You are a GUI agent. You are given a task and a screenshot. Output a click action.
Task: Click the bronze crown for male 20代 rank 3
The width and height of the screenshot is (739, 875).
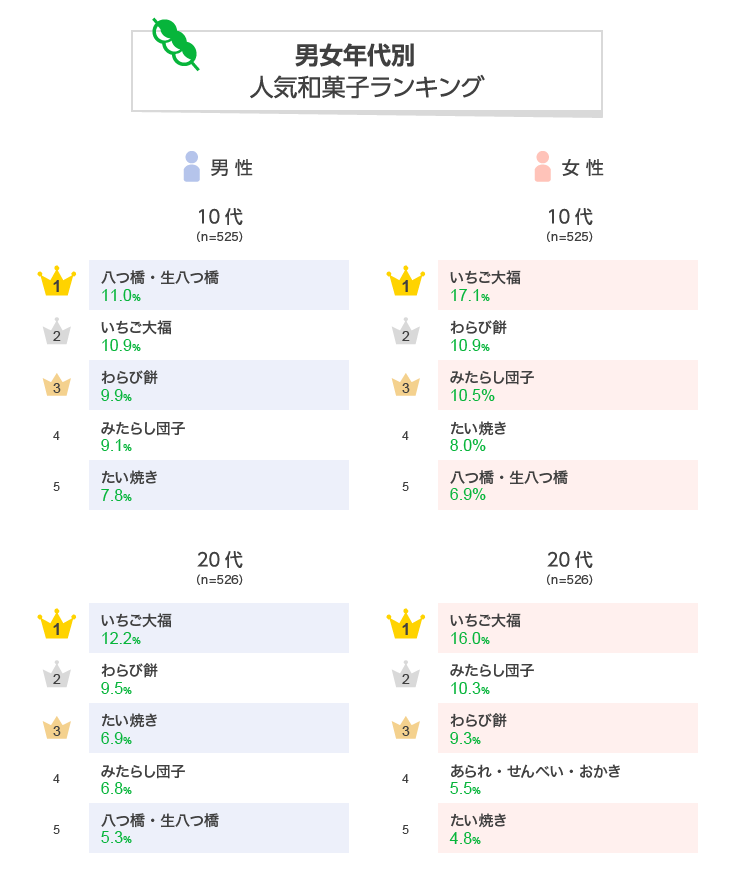(x=57, y=727)
